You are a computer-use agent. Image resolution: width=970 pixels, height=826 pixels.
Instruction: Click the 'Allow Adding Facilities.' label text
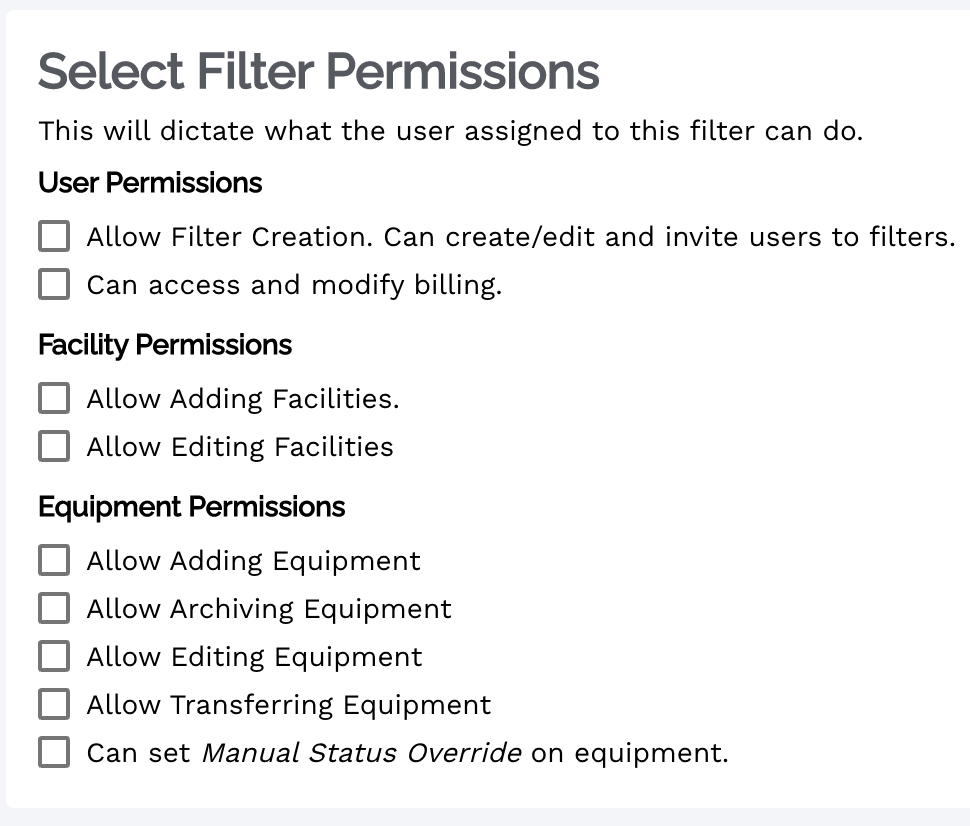pyautogui.click(x=243, y=398)
